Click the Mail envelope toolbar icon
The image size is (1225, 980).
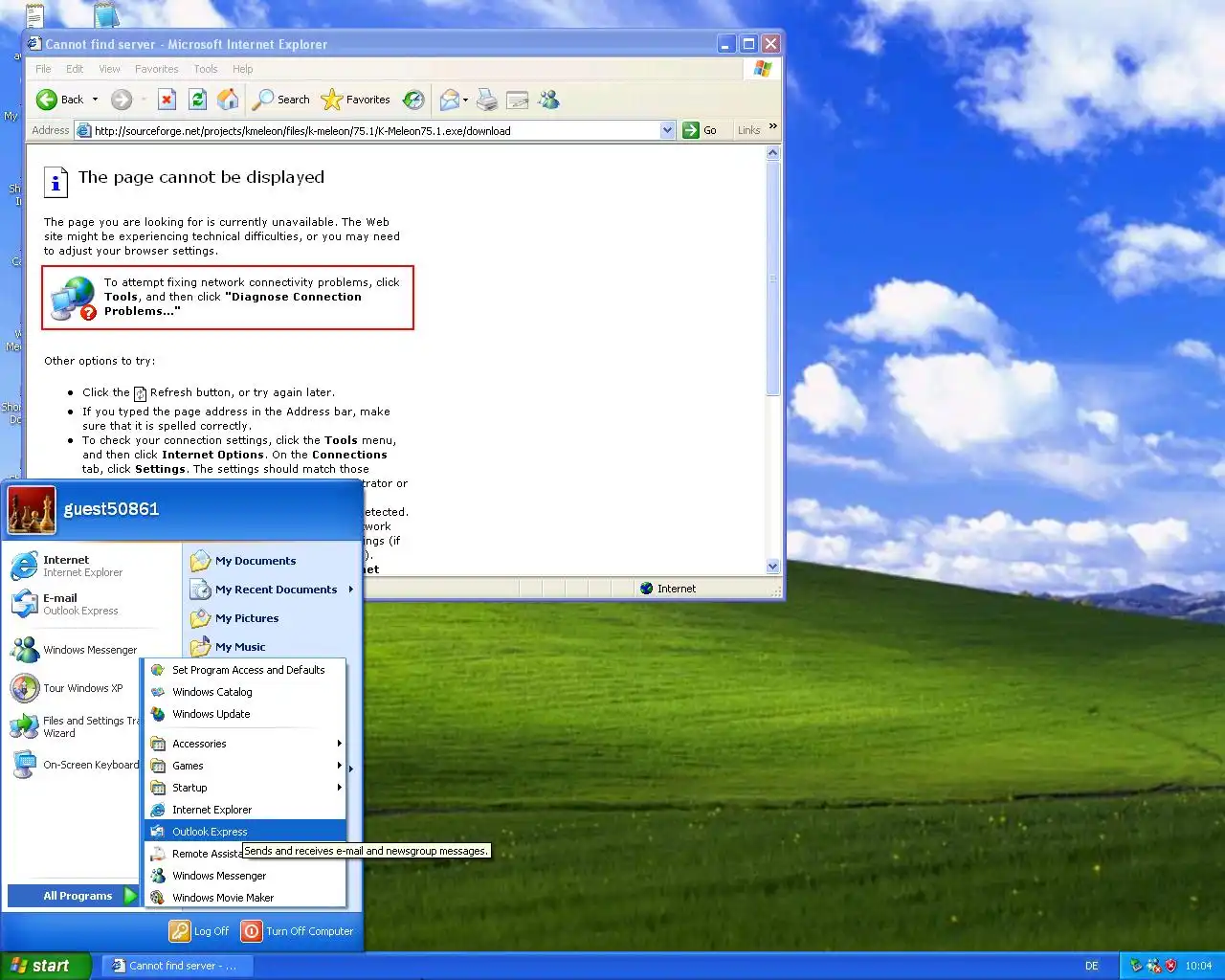(449, 100)
